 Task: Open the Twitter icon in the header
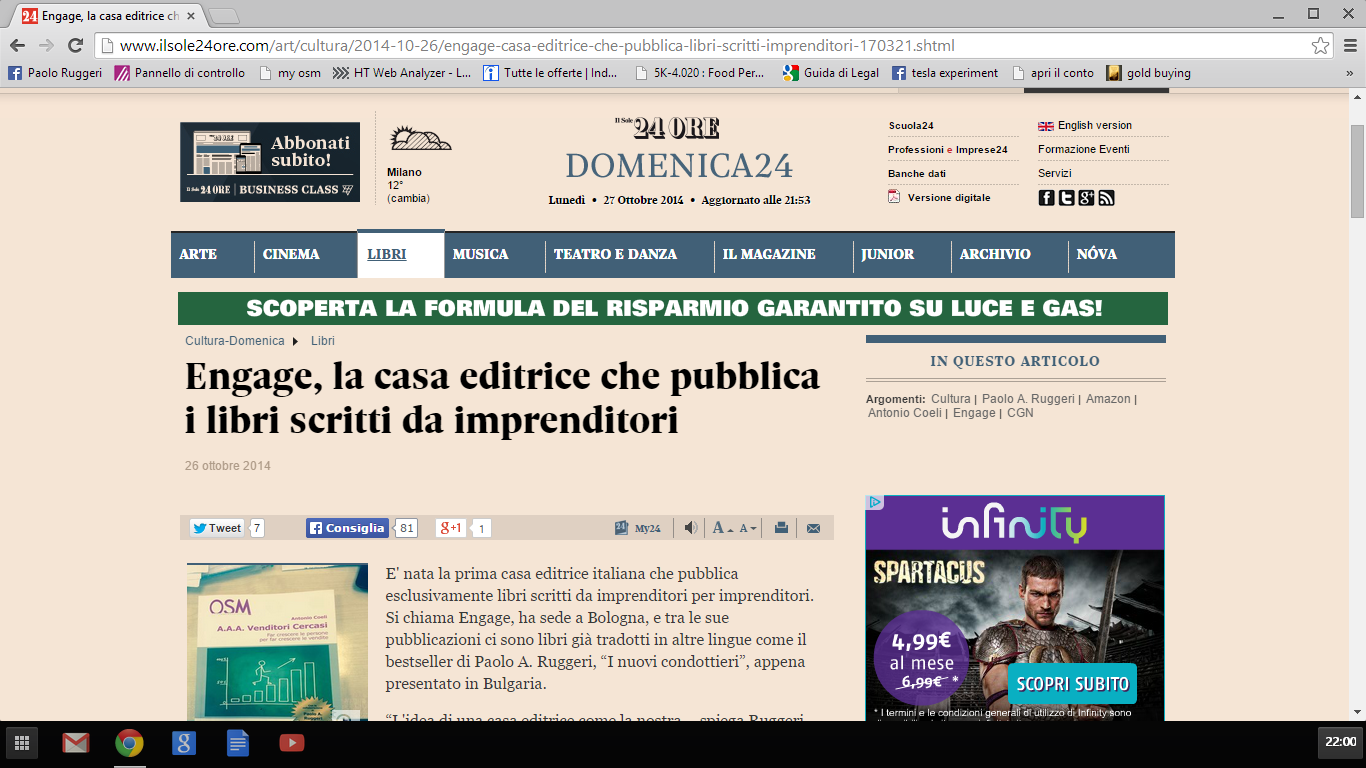[1067, 198]
